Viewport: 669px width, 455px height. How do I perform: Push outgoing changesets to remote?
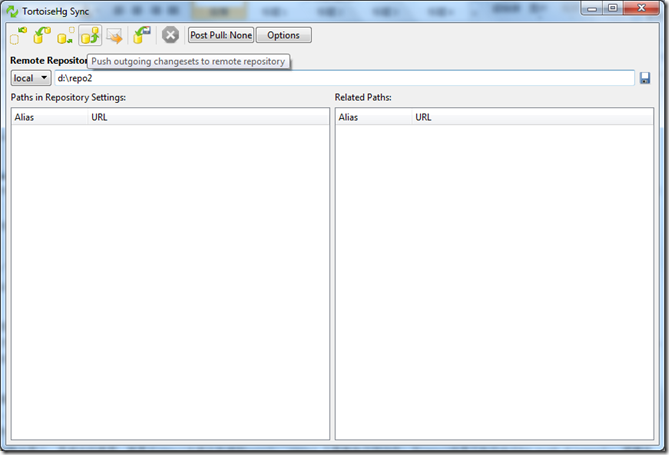90,35
